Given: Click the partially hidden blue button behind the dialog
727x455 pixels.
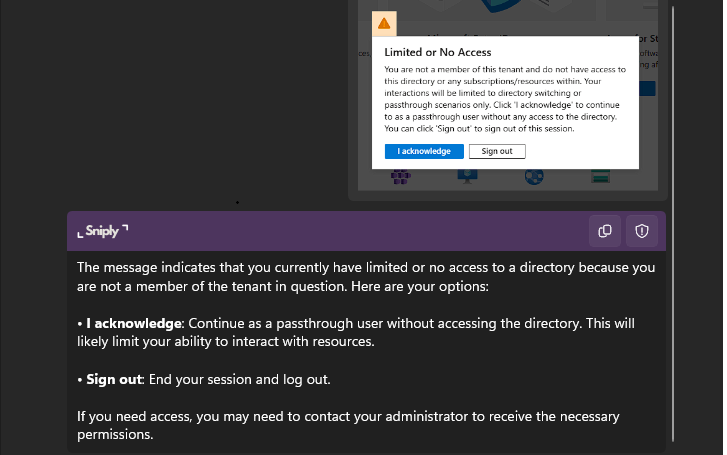Looking at the screenshot, I should 647,89.
